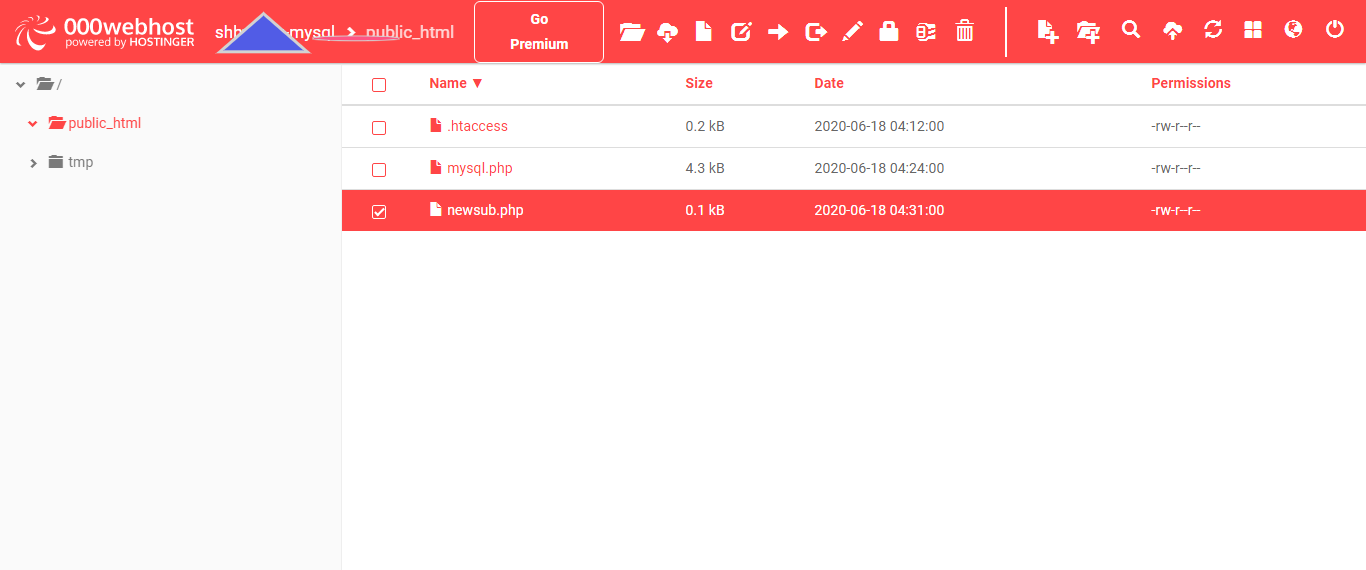Collapse the root folder chevron

click(x=20, y=84)
